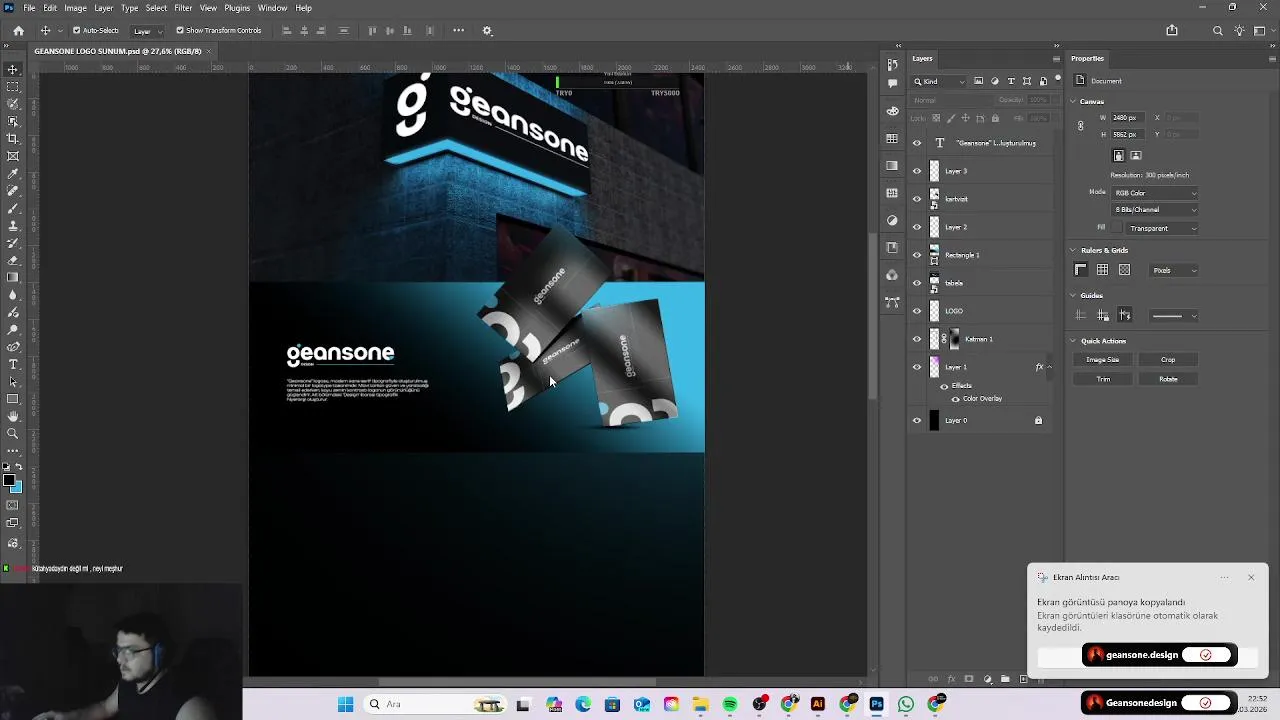1280x720 pixels.
Task: Select the Katman 1 layer mask thumbnail
Action: [954, 339]
